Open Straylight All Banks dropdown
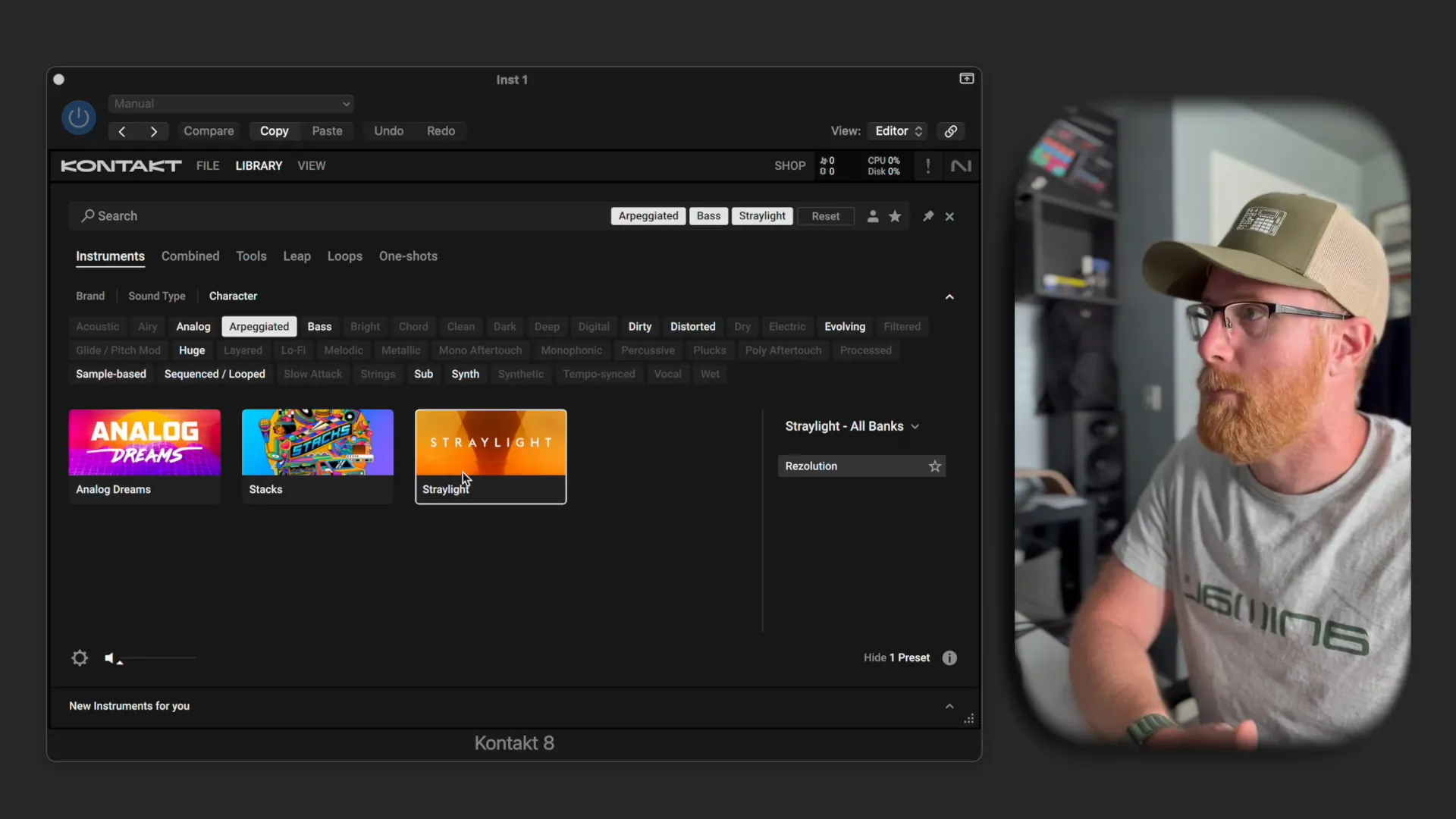The image size is (1456, 819). [x=852, y=426]
